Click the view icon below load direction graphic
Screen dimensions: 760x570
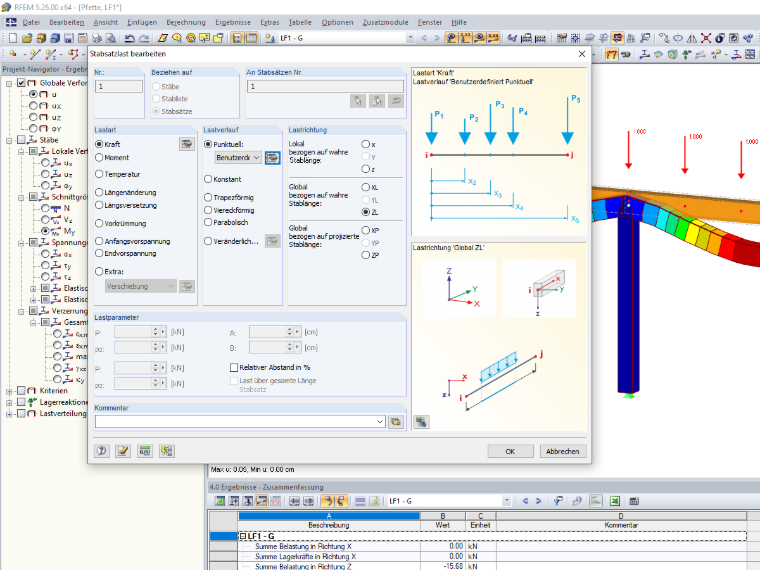421,422
